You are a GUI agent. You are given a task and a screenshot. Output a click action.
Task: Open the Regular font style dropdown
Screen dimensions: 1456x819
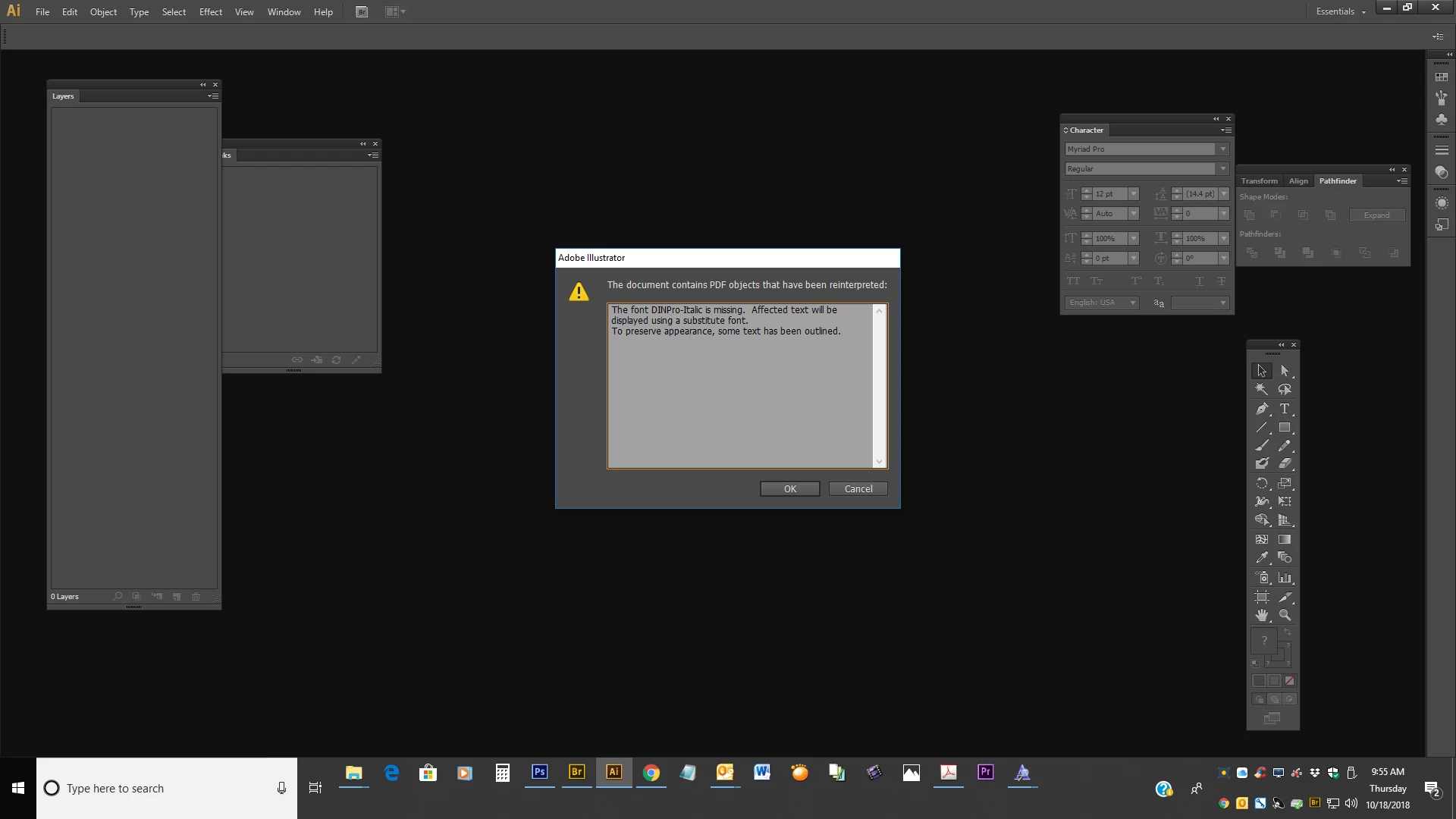click(1222, 169)
